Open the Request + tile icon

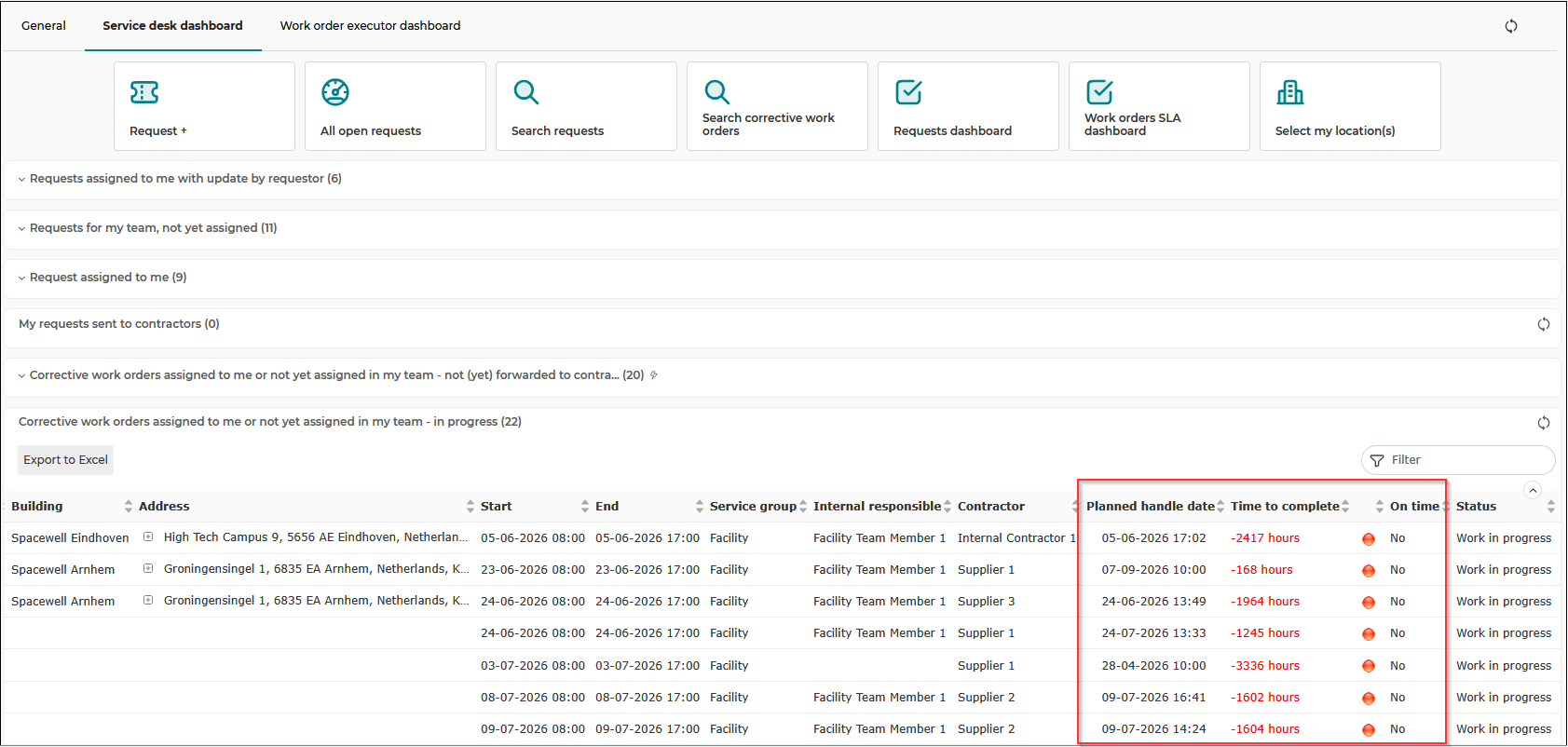[144, 91]
